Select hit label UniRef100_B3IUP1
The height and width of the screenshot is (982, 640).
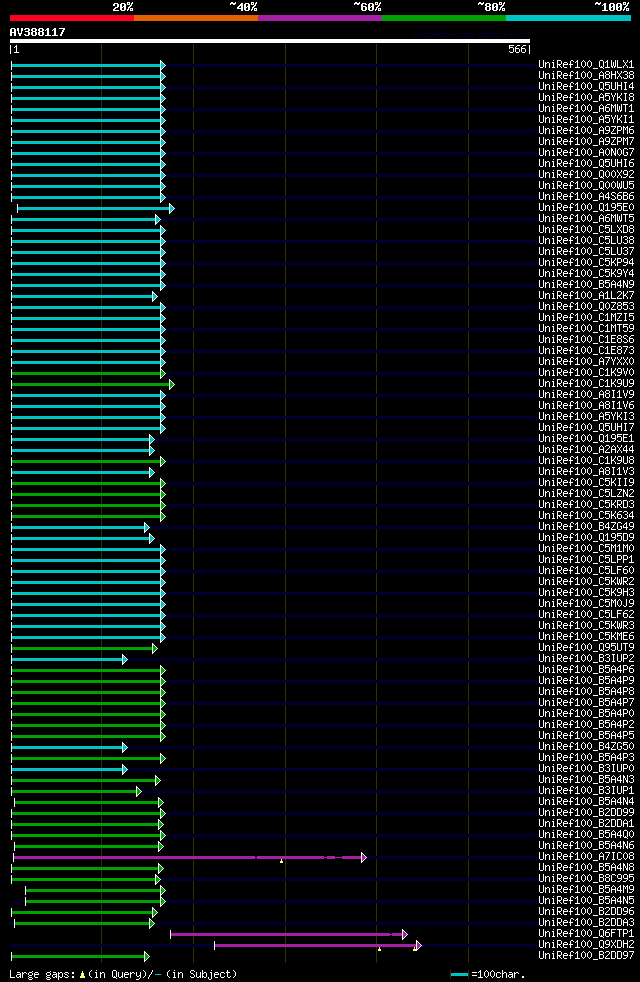point(586,790)
